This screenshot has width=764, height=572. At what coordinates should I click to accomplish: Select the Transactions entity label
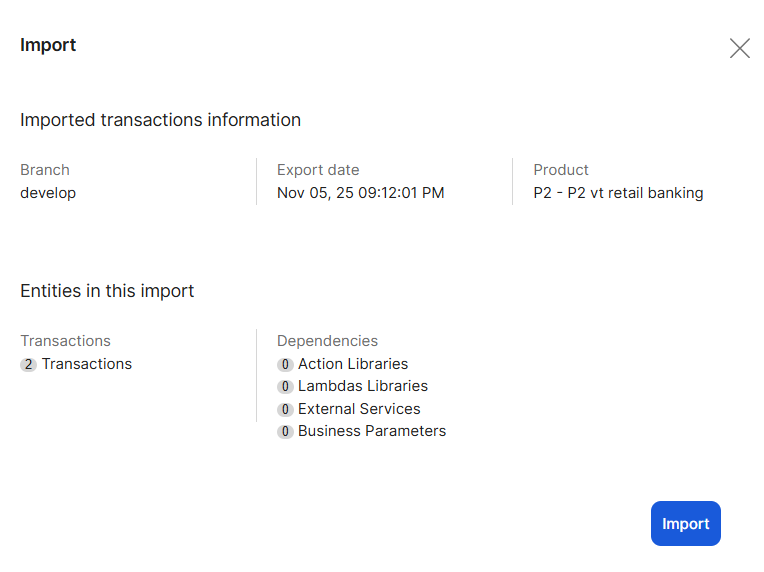pyautogui.click(x=87, y=364)
